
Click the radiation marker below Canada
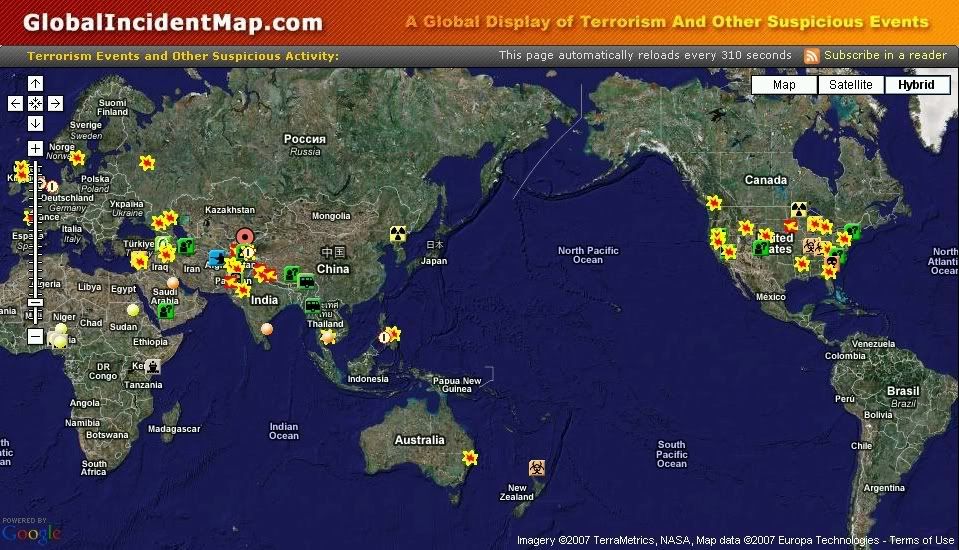pyautogui.click(x=798, y=209)
